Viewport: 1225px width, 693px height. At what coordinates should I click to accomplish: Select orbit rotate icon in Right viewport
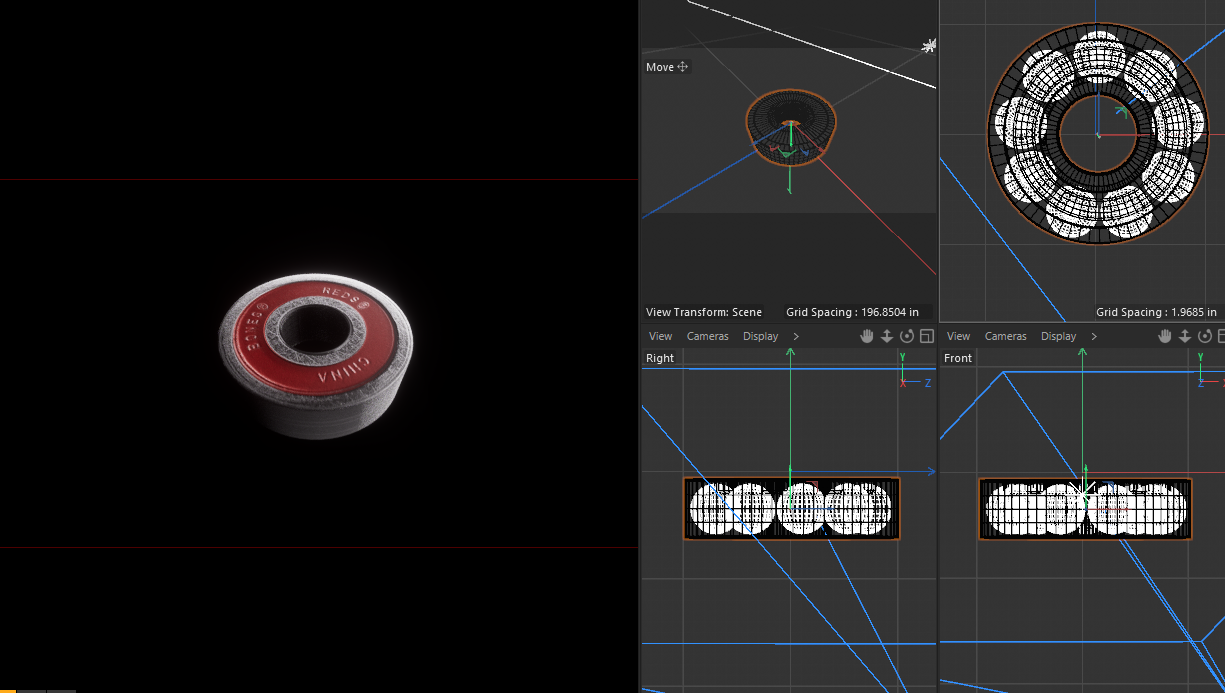tap(907, 336)
